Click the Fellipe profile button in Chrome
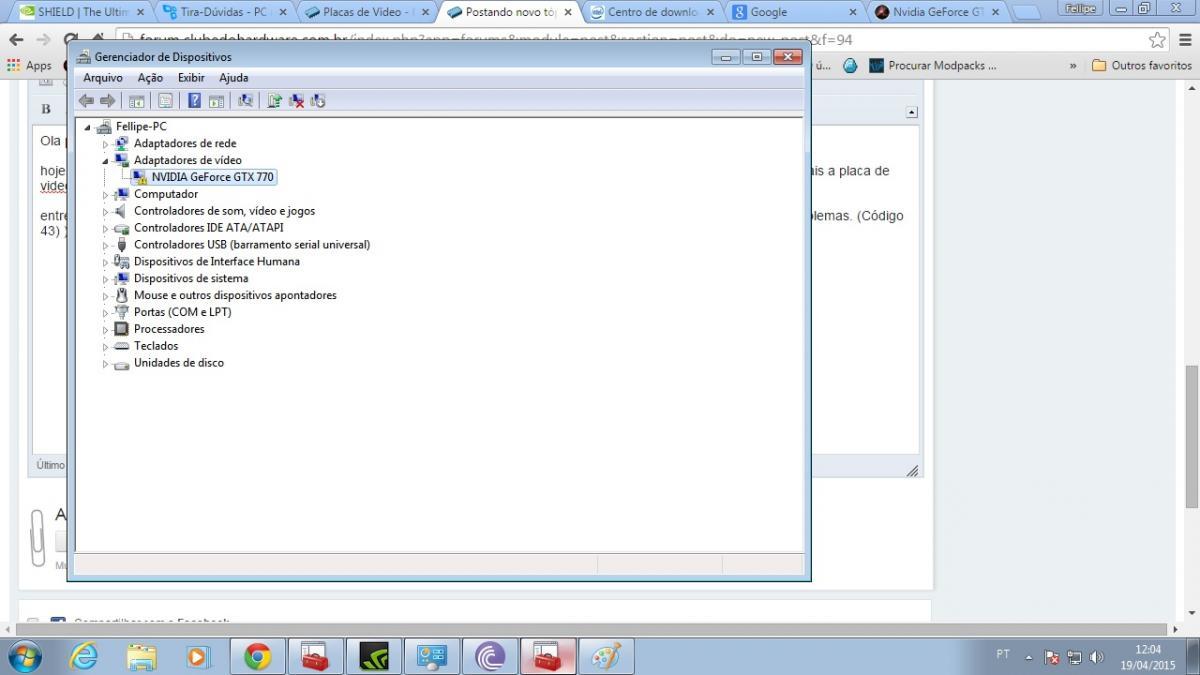The image size is (1200, 675). [x=1080, y=8]
